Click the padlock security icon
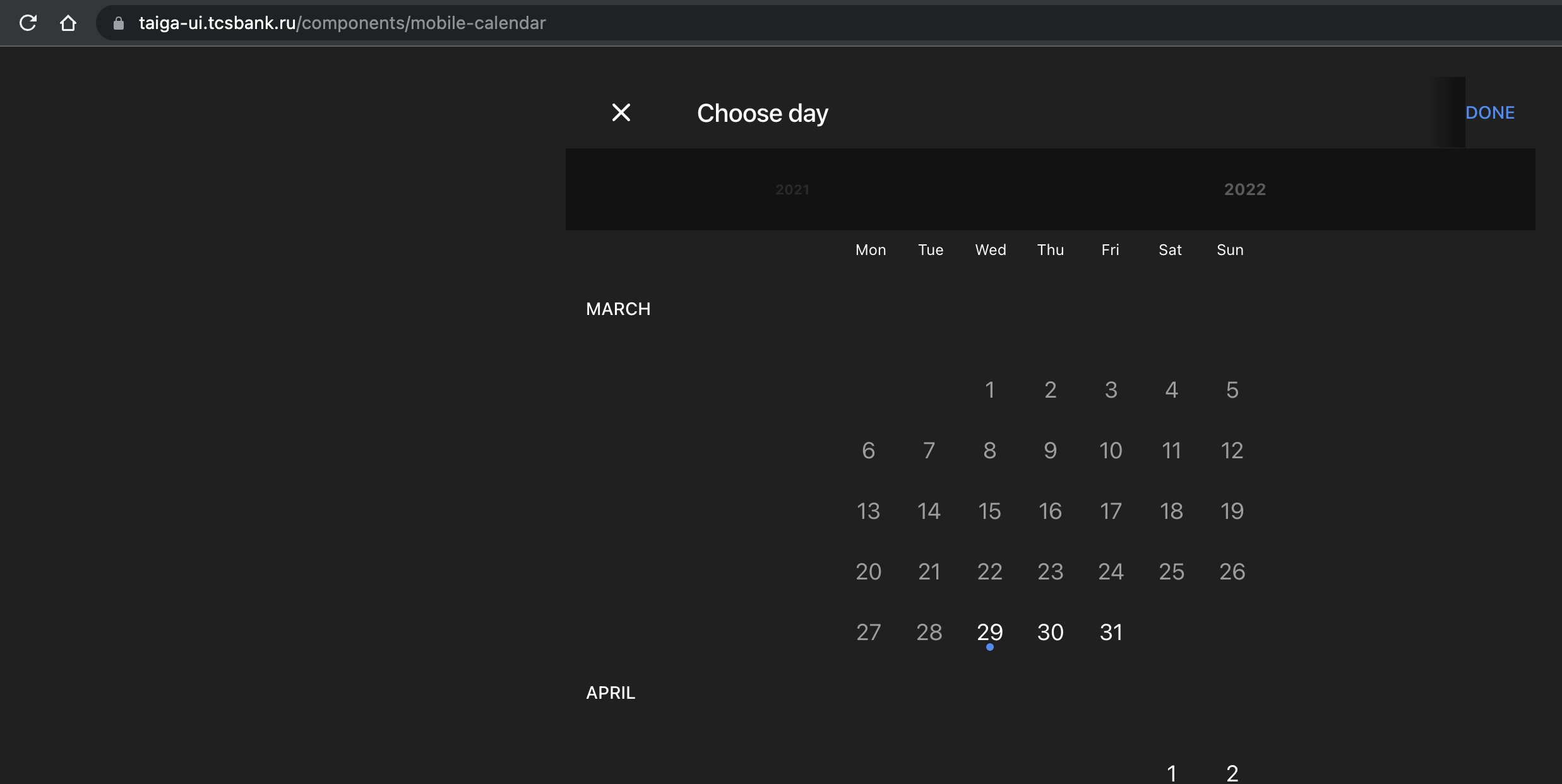The image size is (1562, 784). [117, 23]
